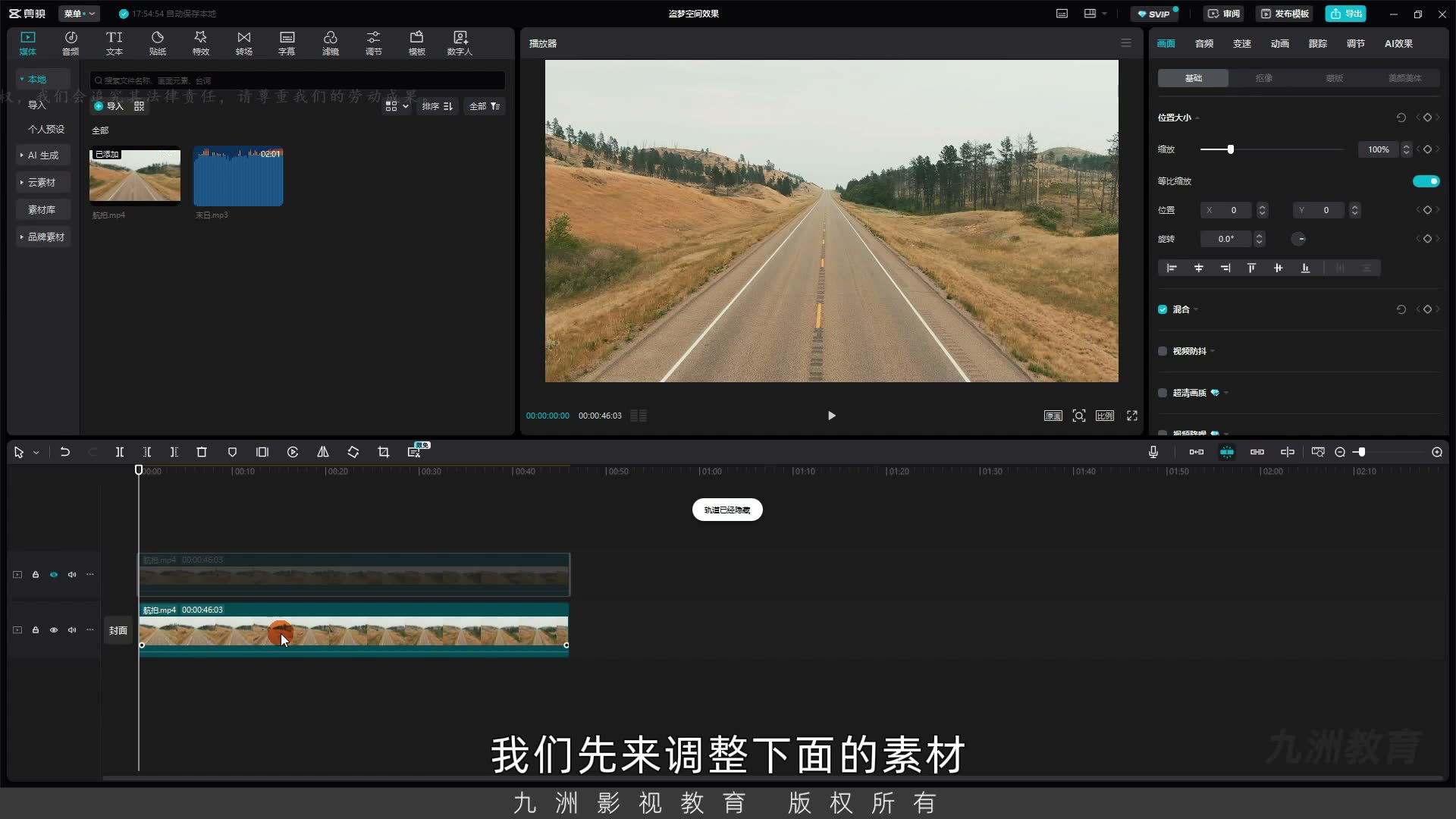Switch to the 音频 properties tab
This screenshot has height=819, width=1456.
(1204, 44)
